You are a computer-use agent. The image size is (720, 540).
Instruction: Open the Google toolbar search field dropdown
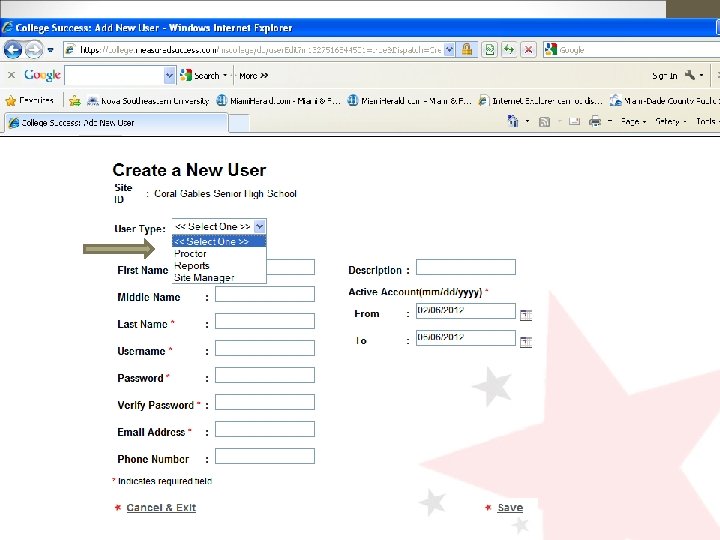(x=169, y=75)
